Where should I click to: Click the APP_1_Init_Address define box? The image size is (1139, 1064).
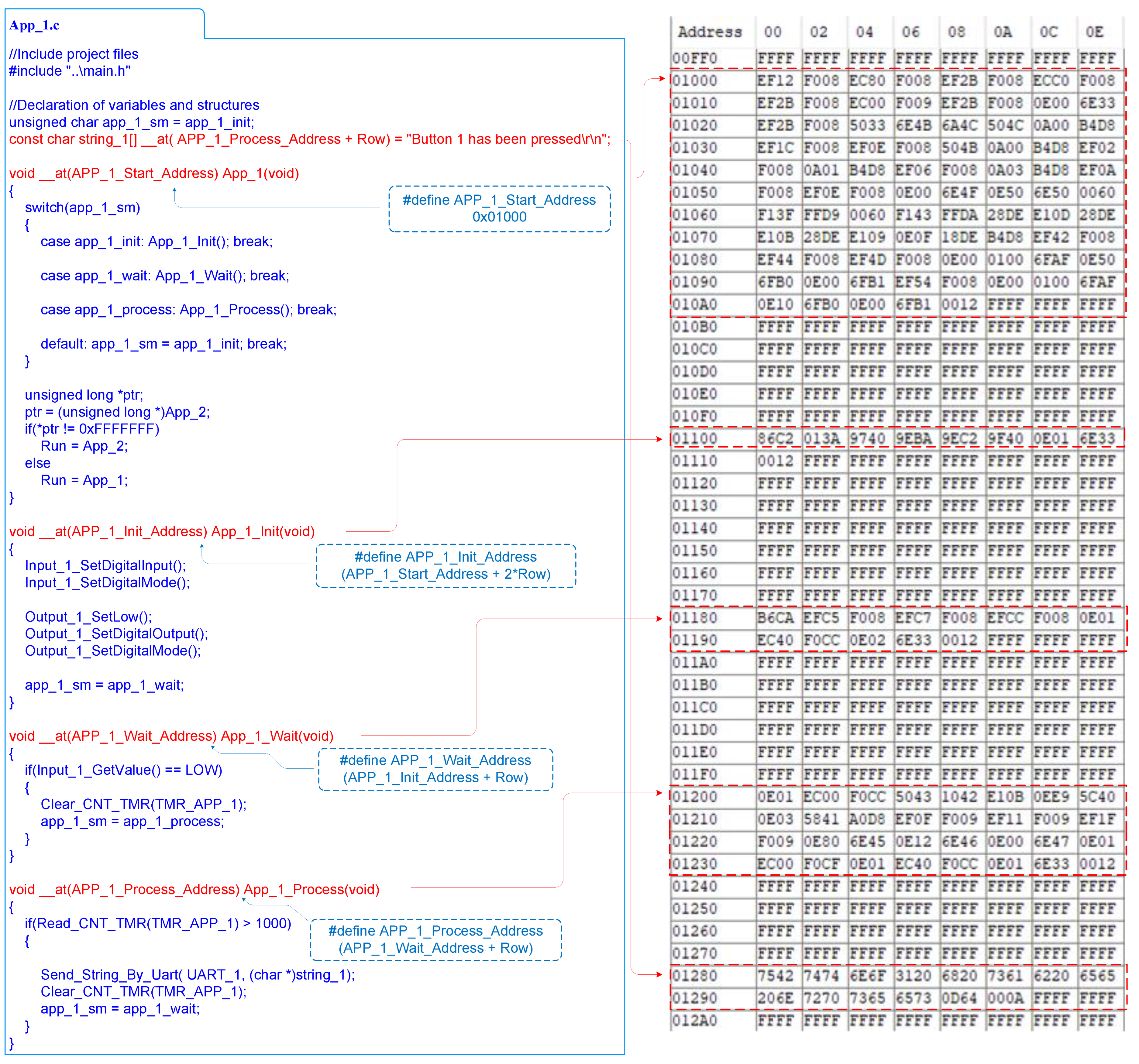(446, 566)
